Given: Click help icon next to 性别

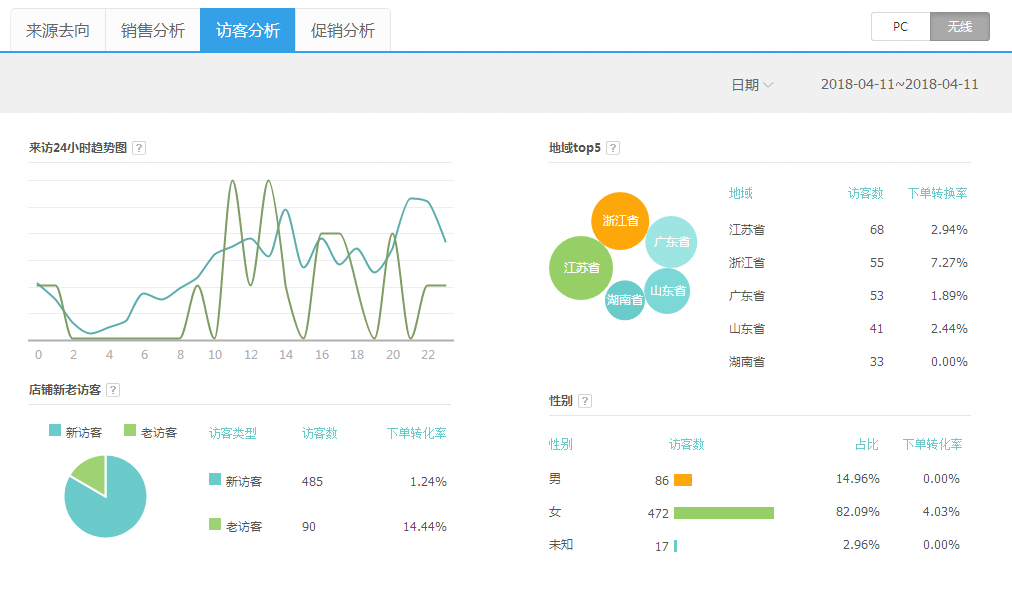Looking at the screenshot, I should [585, 401].
